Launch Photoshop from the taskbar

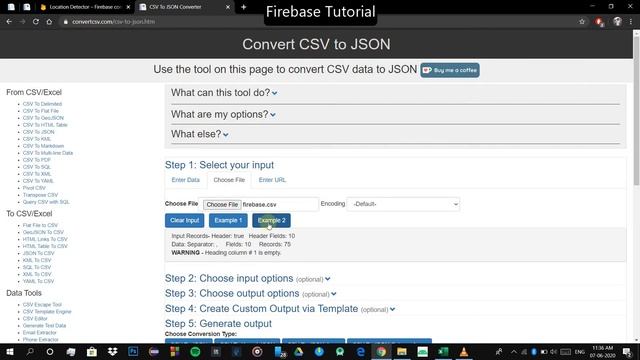[x=133, y=351]
